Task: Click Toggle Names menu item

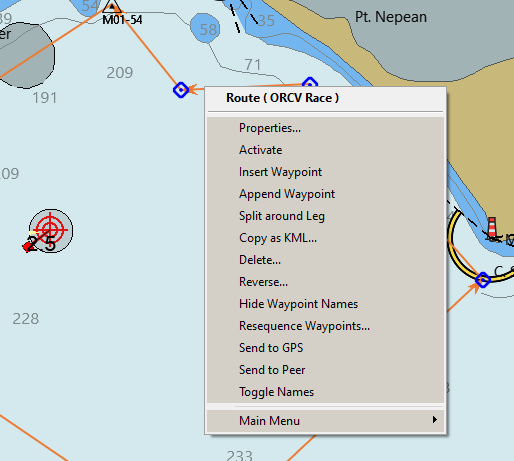Action: (325, 392)
